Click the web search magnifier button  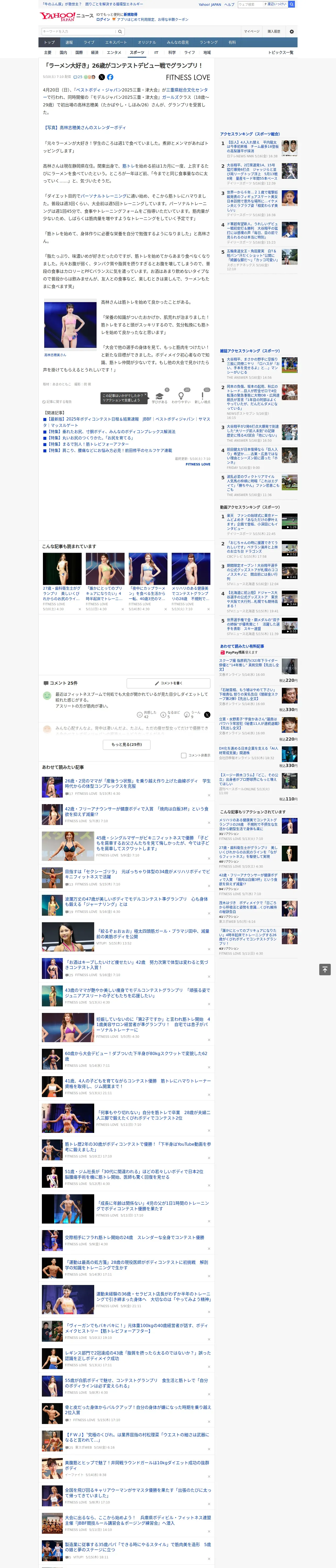[x=292, y=4]
